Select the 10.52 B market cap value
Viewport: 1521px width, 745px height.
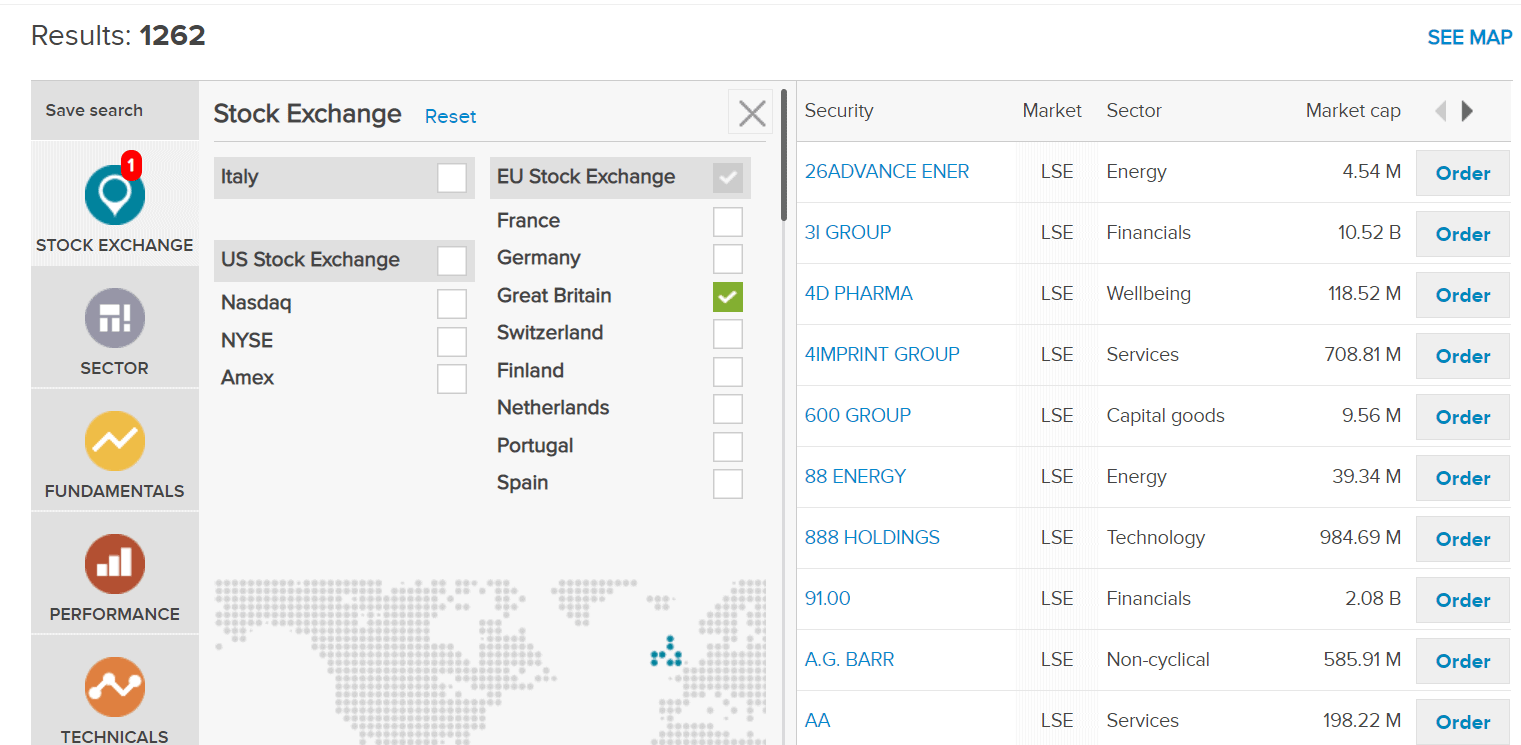tap(1369, 232)
